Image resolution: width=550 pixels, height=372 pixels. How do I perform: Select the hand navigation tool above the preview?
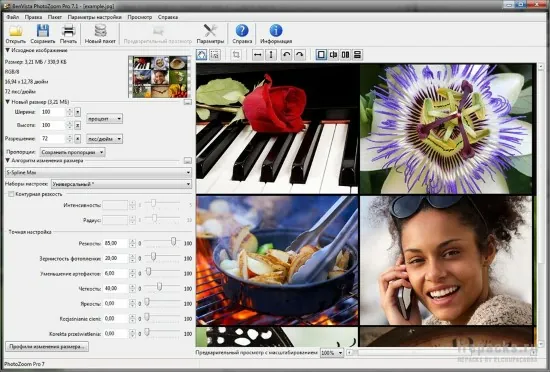202,55
